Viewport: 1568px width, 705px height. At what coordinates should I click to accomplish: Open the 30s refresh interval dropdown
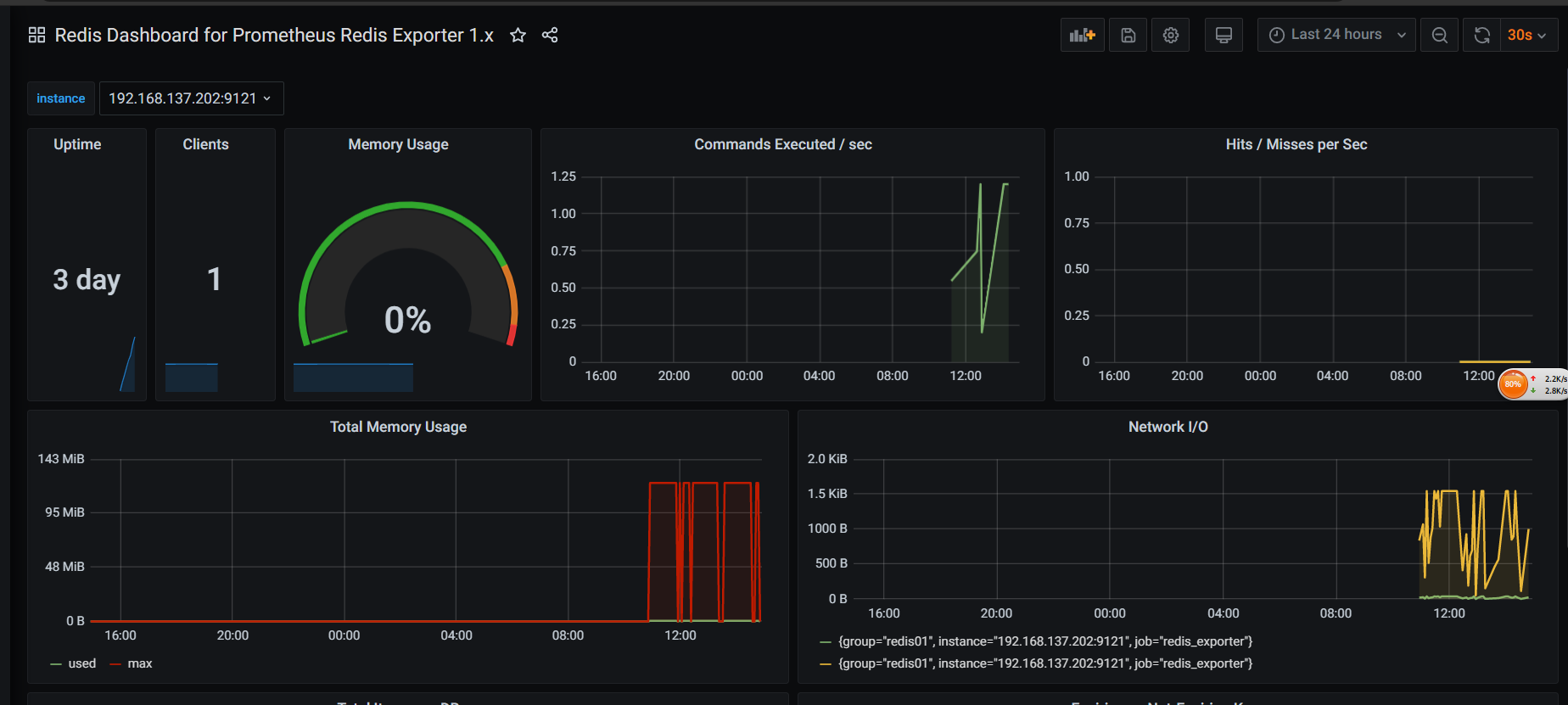click(x=1528, y=35)
